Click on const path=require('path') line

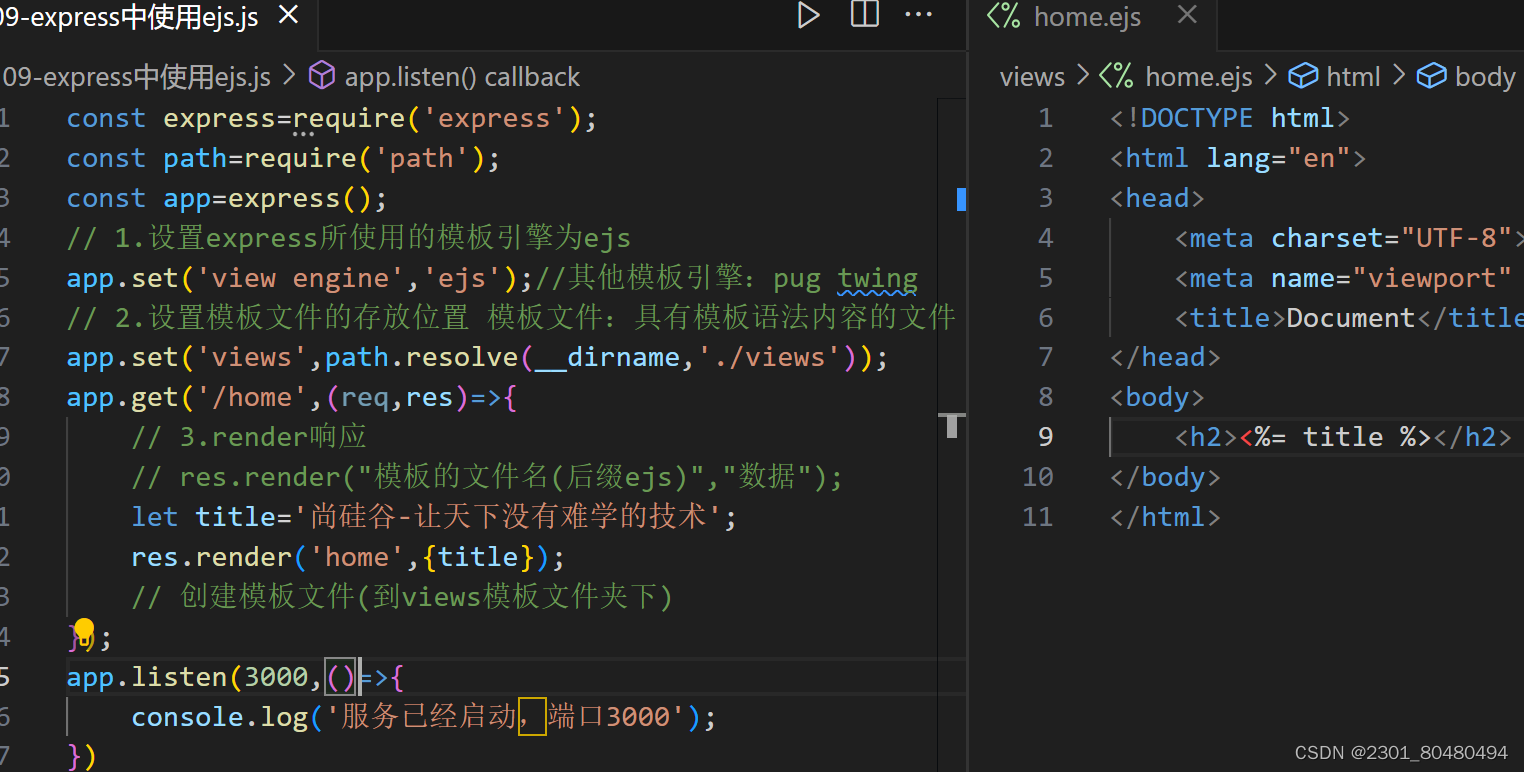283,158
